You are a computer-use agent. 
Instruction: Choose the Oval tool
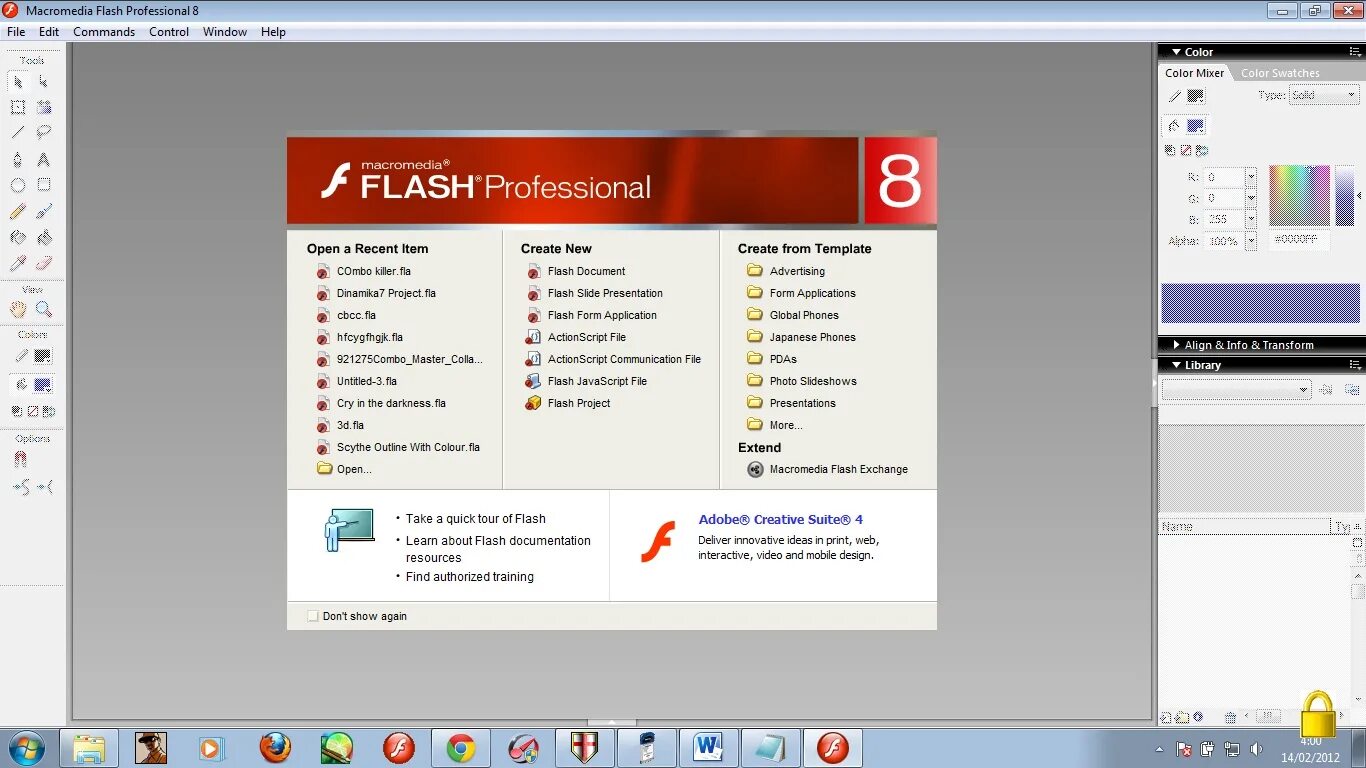tap(18, 185)
